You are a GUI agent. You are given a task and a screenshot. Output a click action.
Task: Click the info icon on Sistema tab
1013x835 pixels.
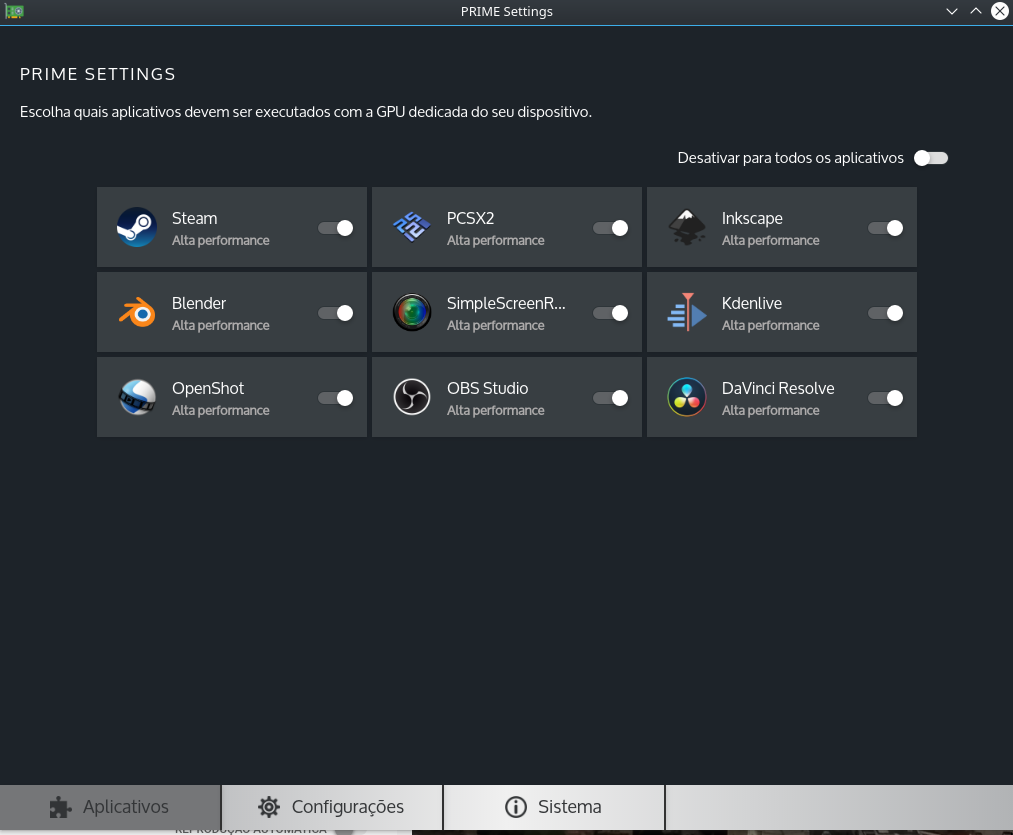[516, 807]
